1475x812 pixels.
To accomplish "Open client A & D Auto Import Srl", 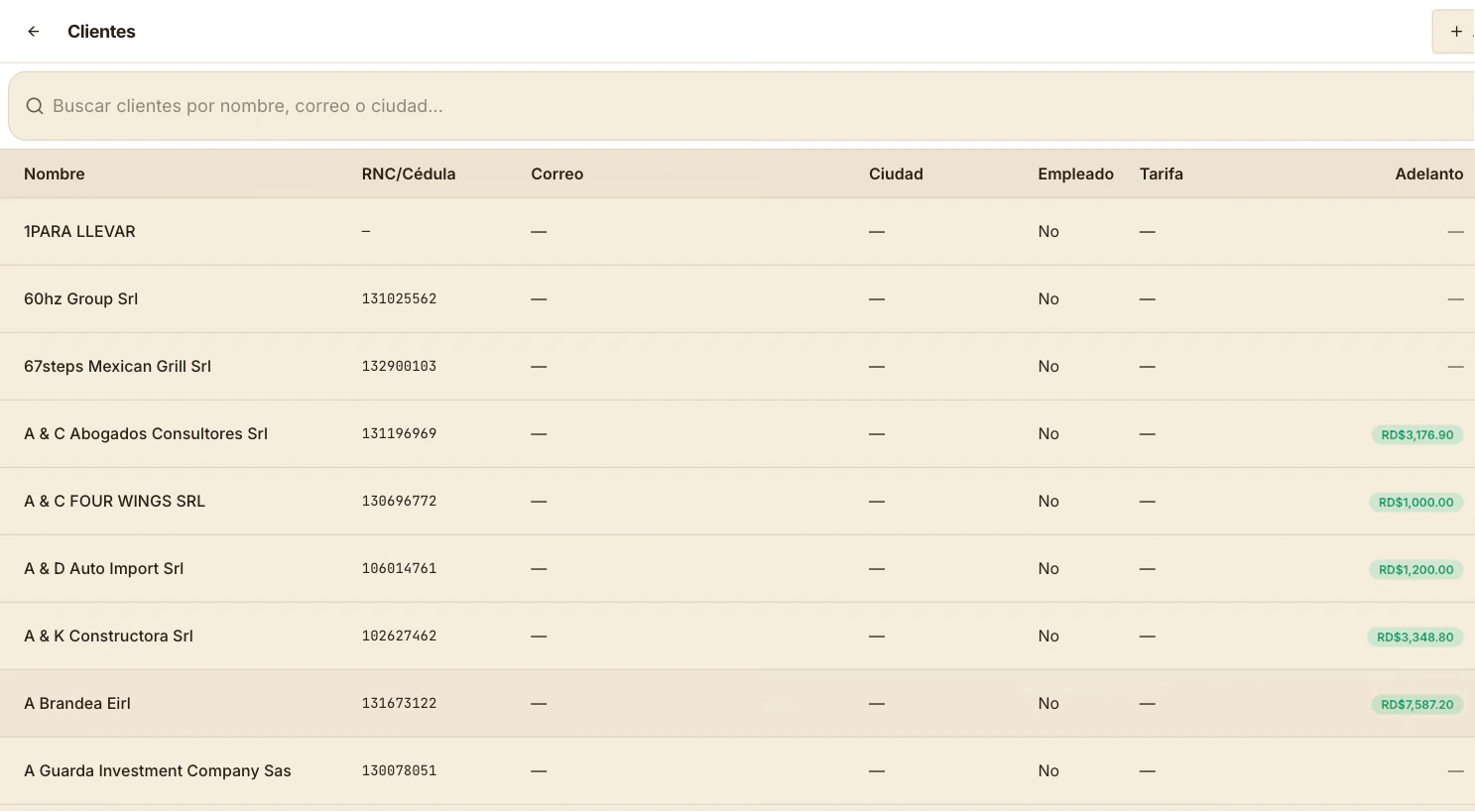I will pyautogui.click(x=104, y=568).
